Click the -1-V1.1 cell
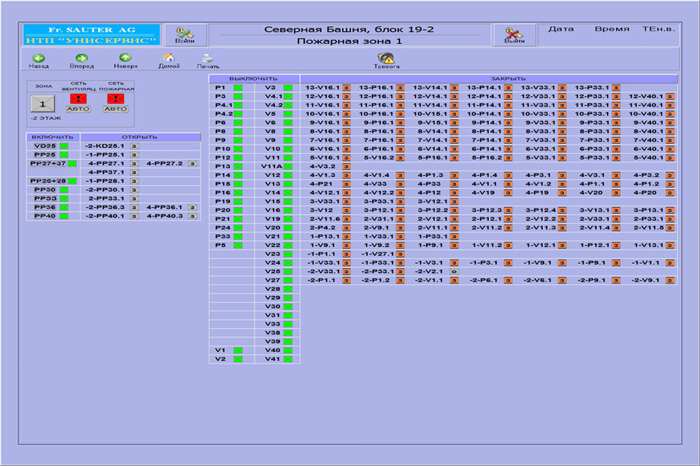 [646, 263]
